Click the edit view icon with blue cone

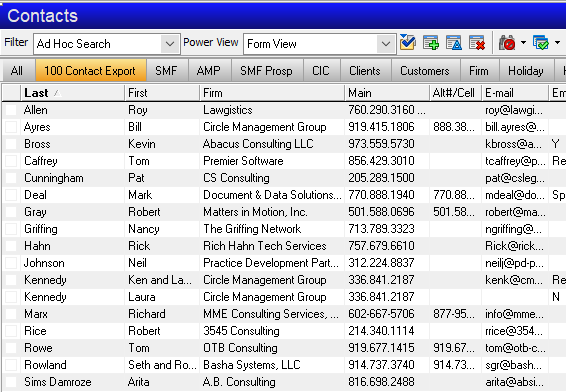454,43
